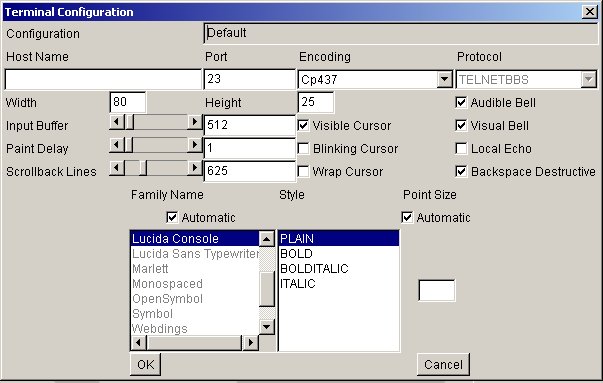The height and width of the screenshot is (383, 603).
Task: Click the Scrollback Lines value field 625
Action: coord(249,171)
